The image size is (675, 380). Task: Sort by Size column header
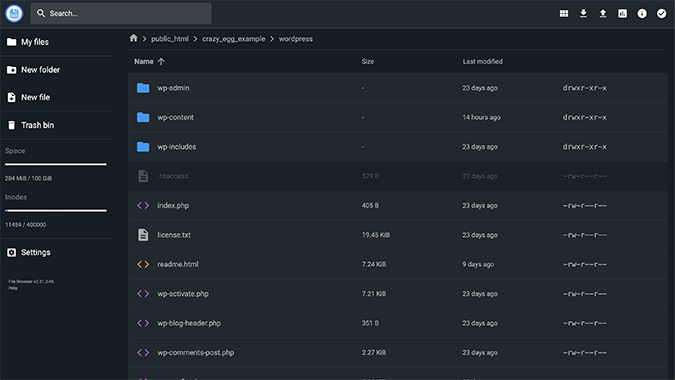pyautogui.click(x=368, y=62)
